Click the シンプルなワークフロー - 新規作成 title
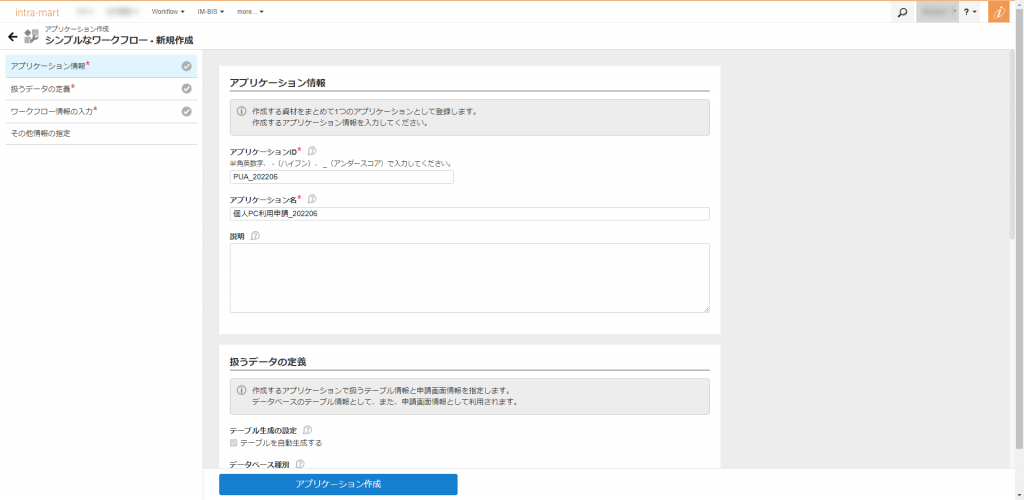1024x500 pixels. point(119,40)
